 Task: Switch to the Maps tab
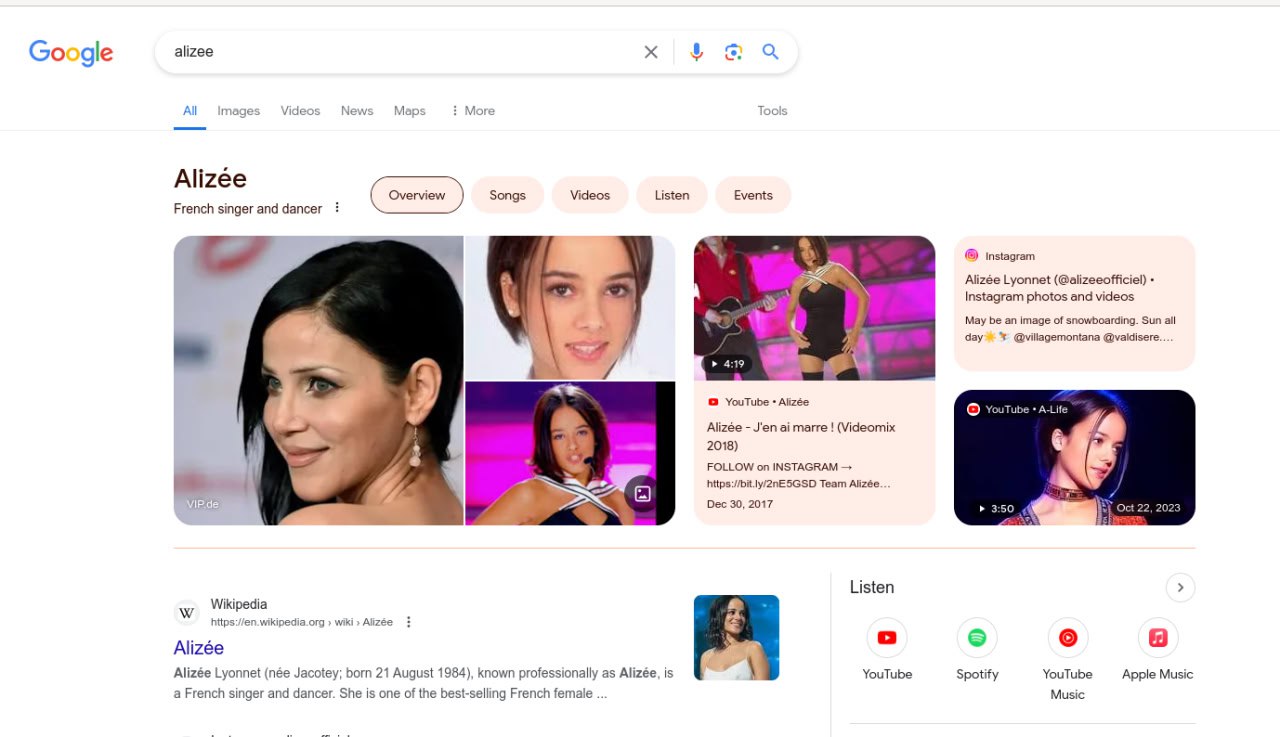pyautogui.click(x=409, y=111)
